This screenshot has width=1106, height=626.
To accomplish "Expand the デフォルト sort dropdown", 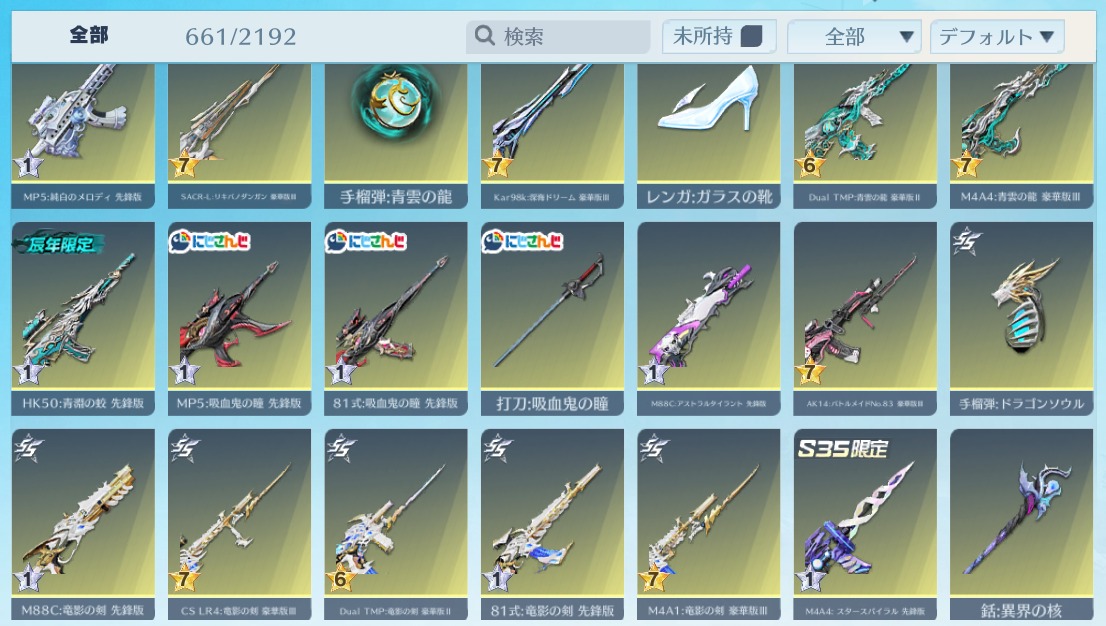I will pyautogui.click(x=997, y=37).
